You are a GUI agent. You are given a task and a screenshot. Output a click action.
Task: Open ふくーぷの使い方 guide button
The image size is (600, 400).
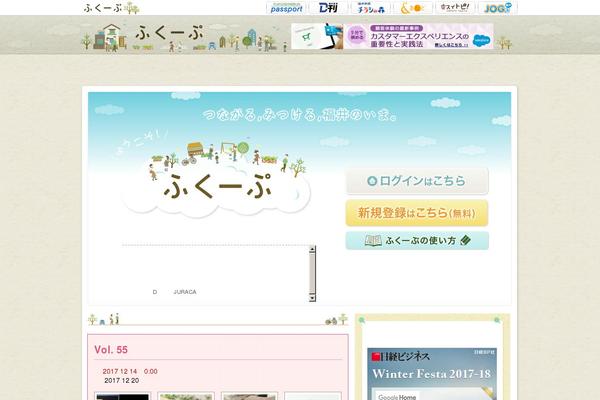[417, 240]
